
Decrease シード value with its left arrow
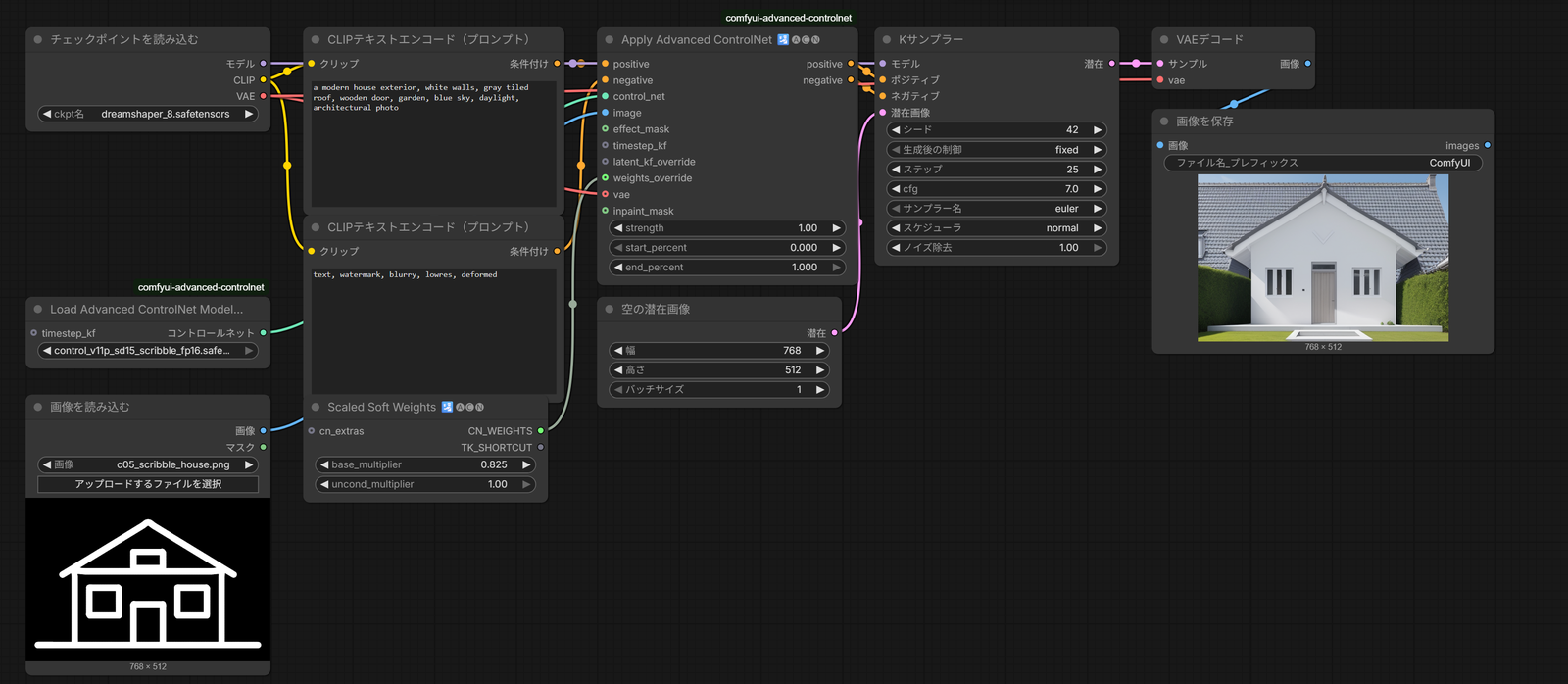(x=896, y=130)
